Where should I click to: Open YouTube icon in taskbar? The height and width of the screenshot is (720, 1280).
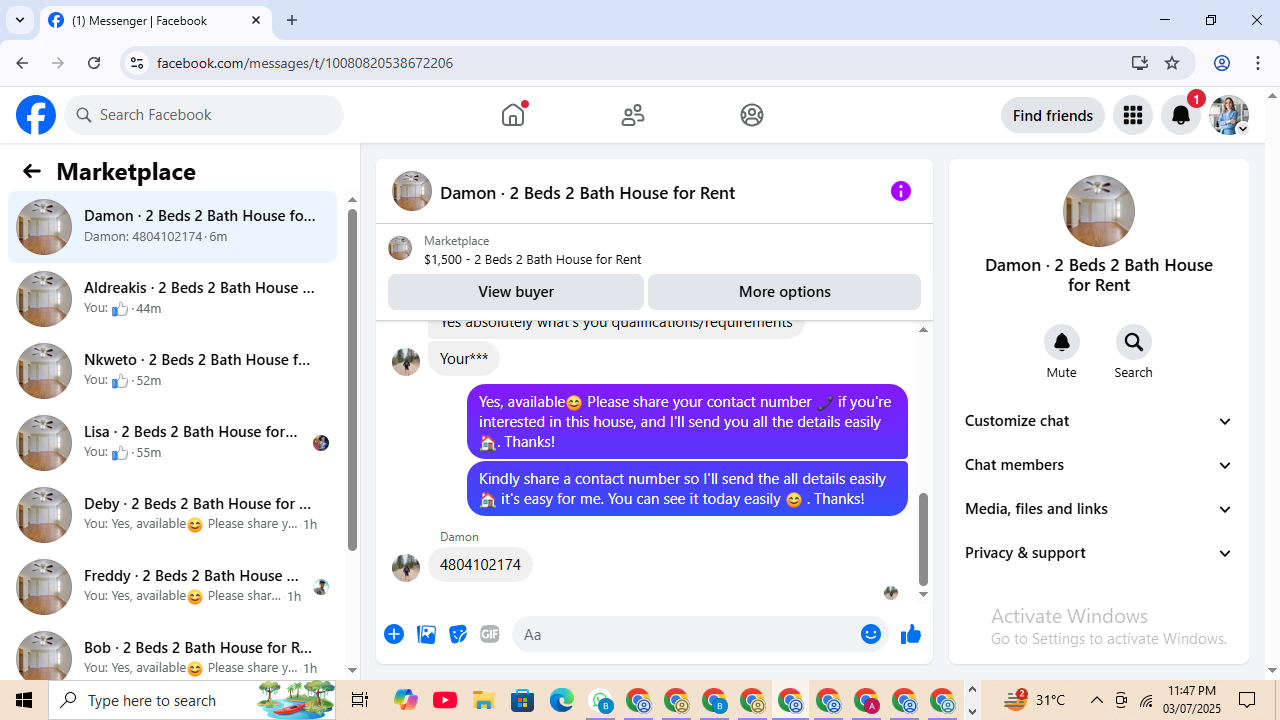click(x=445, y=700)
